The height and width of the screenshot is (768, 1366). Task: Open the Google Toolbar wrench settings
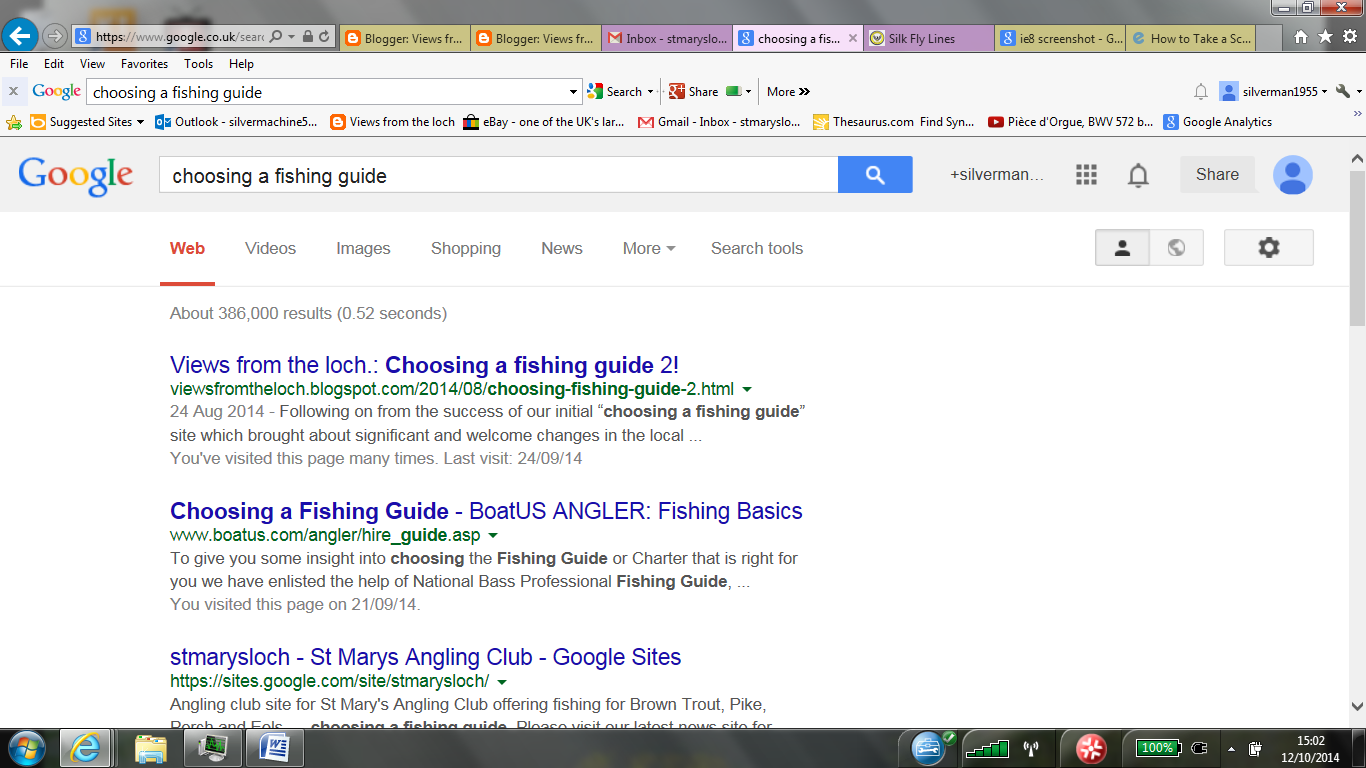pyautogui.click(x=1344, y=91)
